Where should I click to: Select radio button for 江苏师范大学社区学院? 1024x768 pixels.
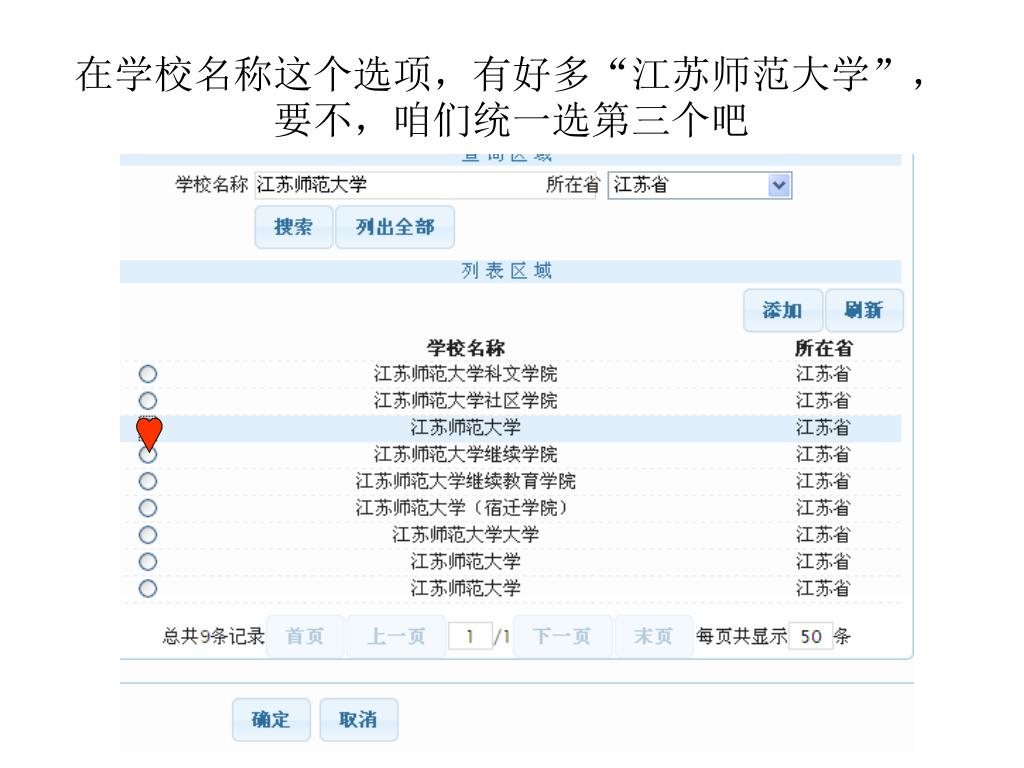(x=148, y=400)
